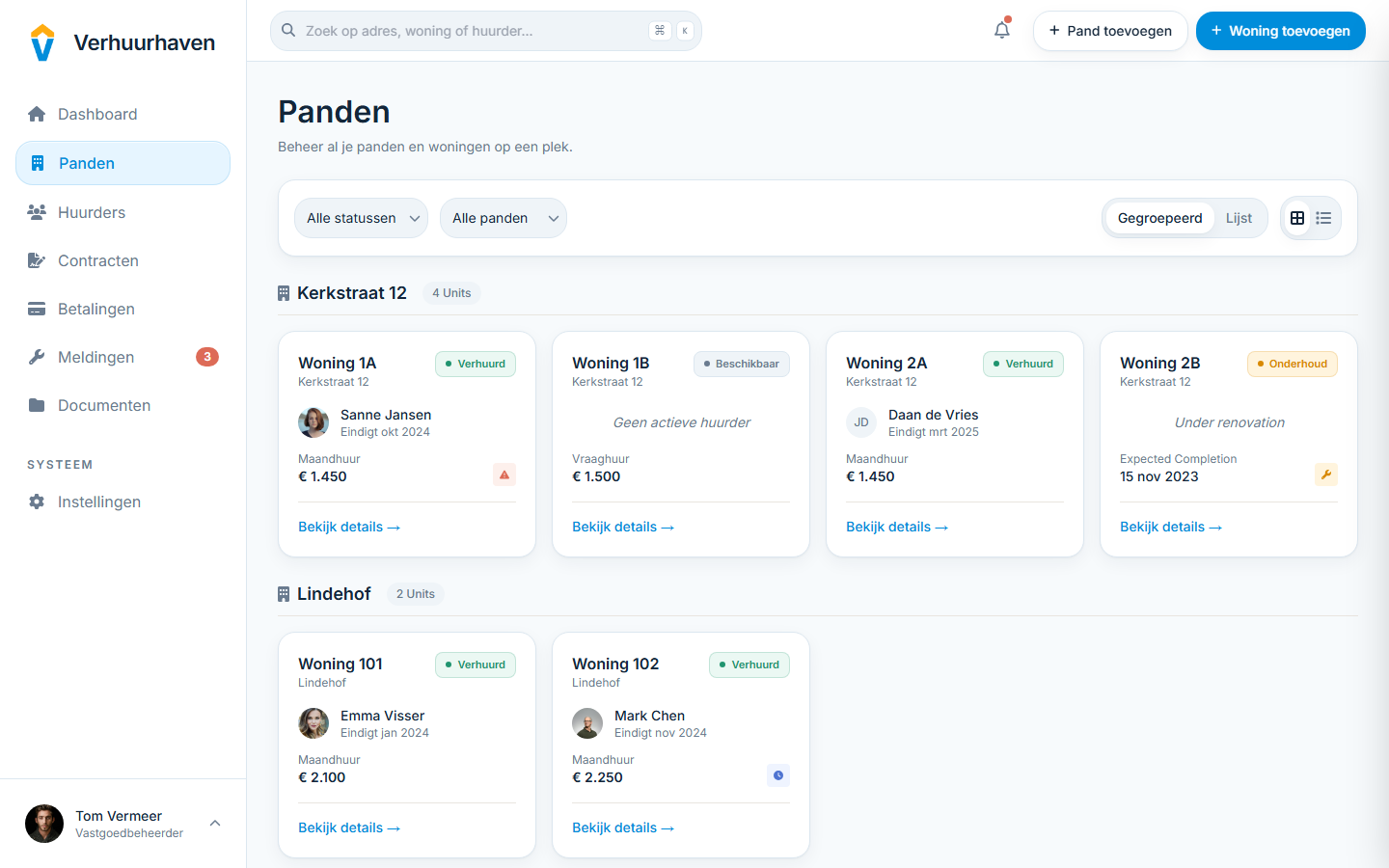Switch to grid view icon
Screen dimensions: 1389x868
coord(1297,218)
